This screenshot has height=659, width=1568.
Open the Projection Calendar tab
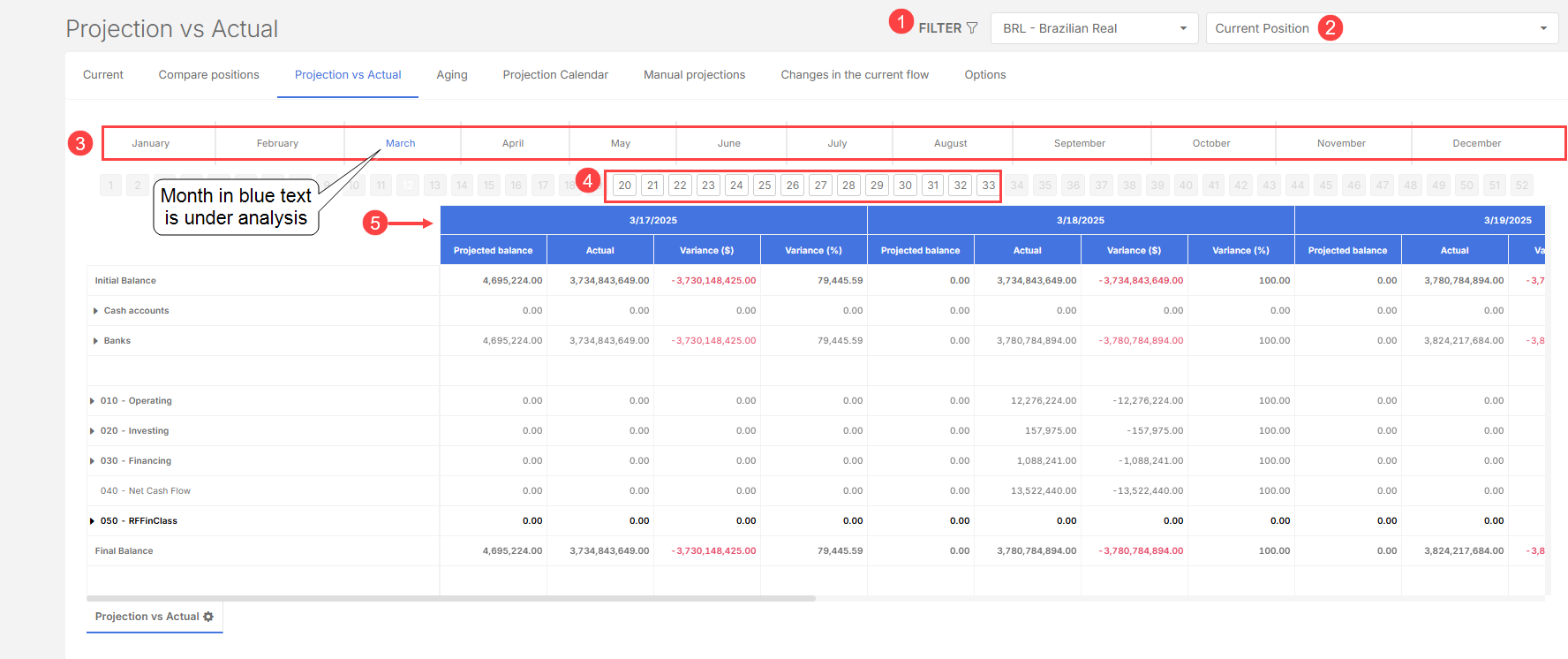(555, 75)
